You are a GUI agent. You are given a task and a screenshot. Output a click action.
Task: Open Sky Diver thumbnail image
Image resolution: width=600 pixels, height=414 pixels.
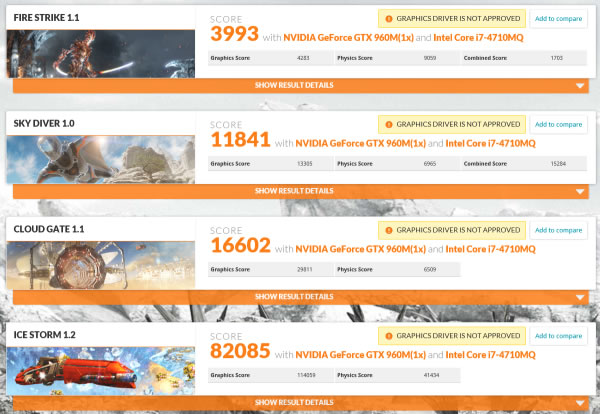[x=101, y=160]
